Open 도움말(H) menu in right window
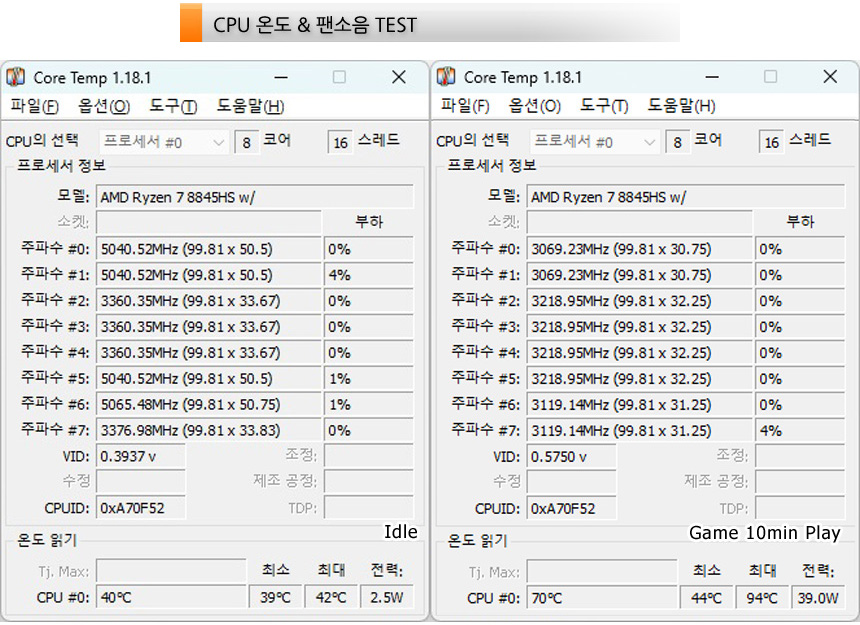Image resolution: width=860 pixels, height=625 pixels. 681,106
